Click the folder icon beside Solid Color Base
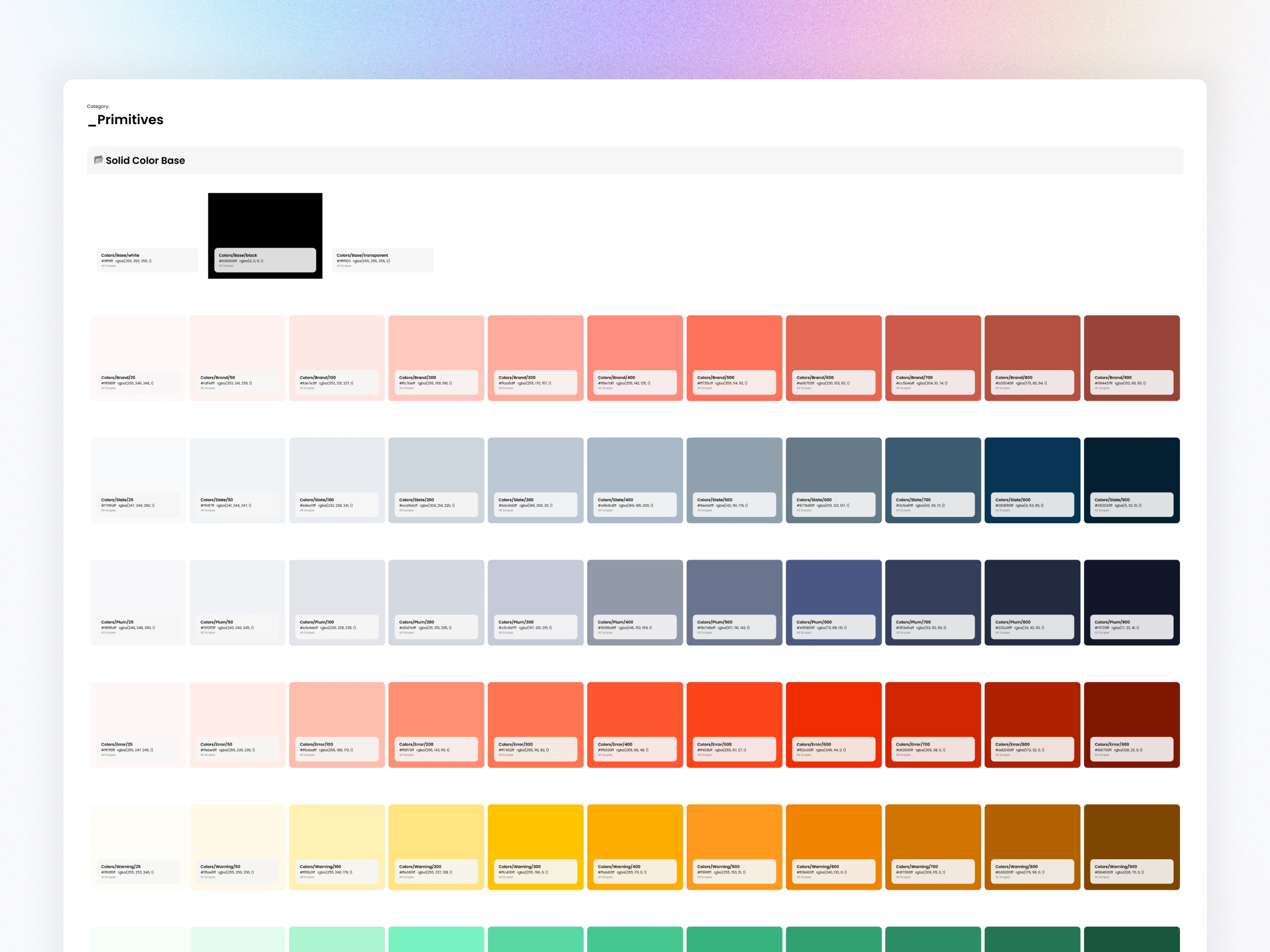The width and height of the screenshot is (1270, 952). tap(98, 160)
